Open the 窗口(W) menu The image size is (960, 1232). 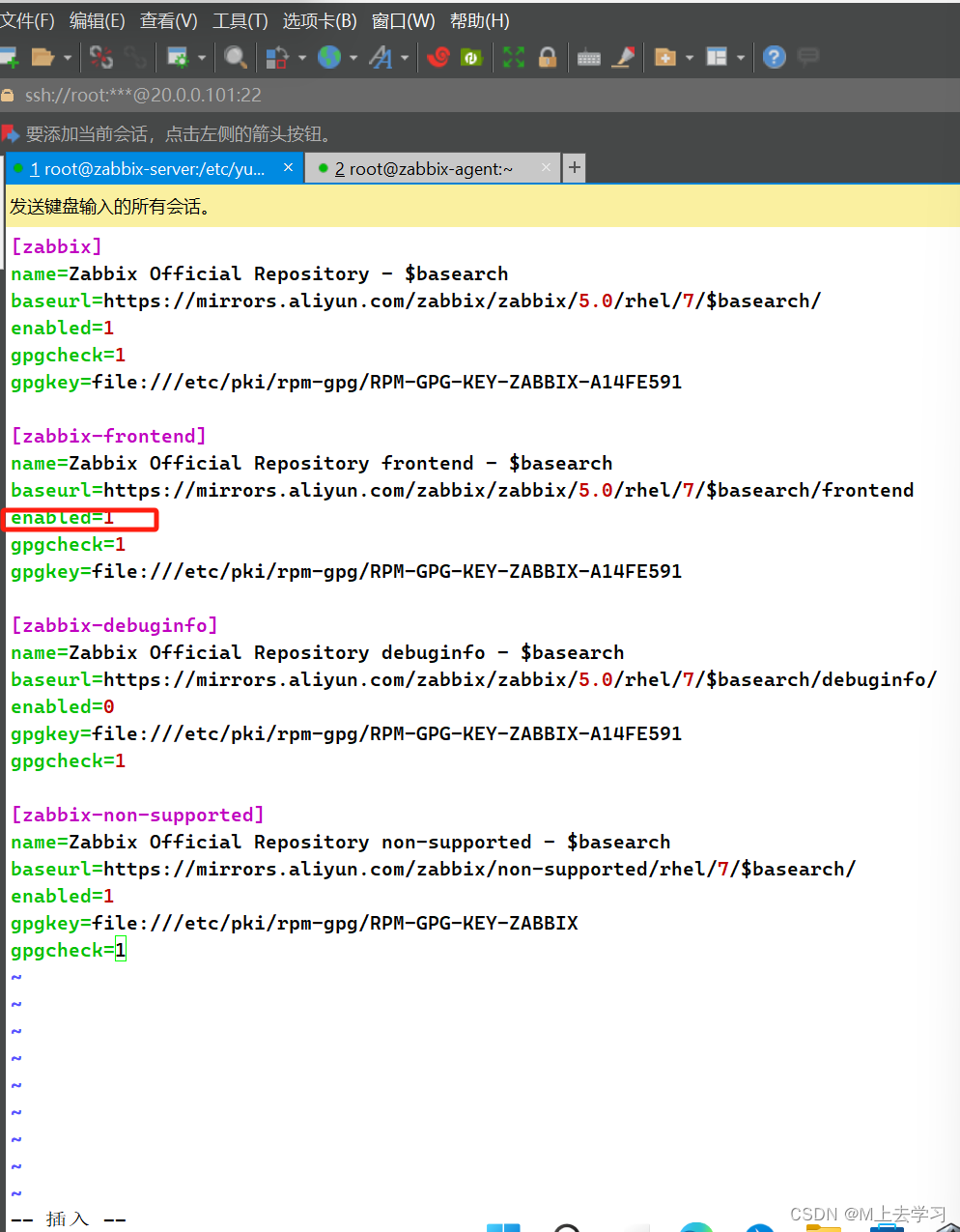[404, 20]
